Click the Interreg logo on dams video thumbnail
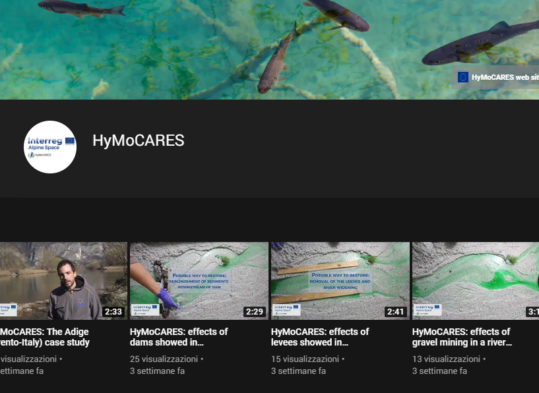Viewport: 539px width, 393px height. tap(145, 309)
